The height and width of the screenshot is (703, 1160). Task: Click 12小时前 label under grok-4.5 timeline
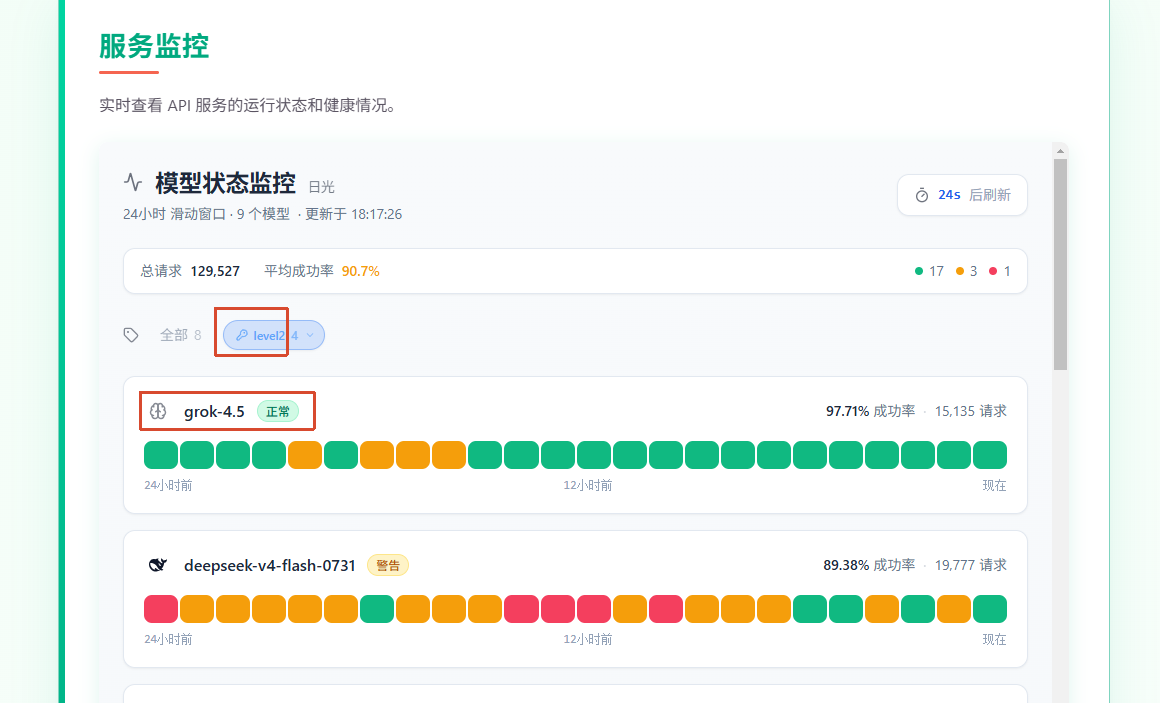coord(587,485)
